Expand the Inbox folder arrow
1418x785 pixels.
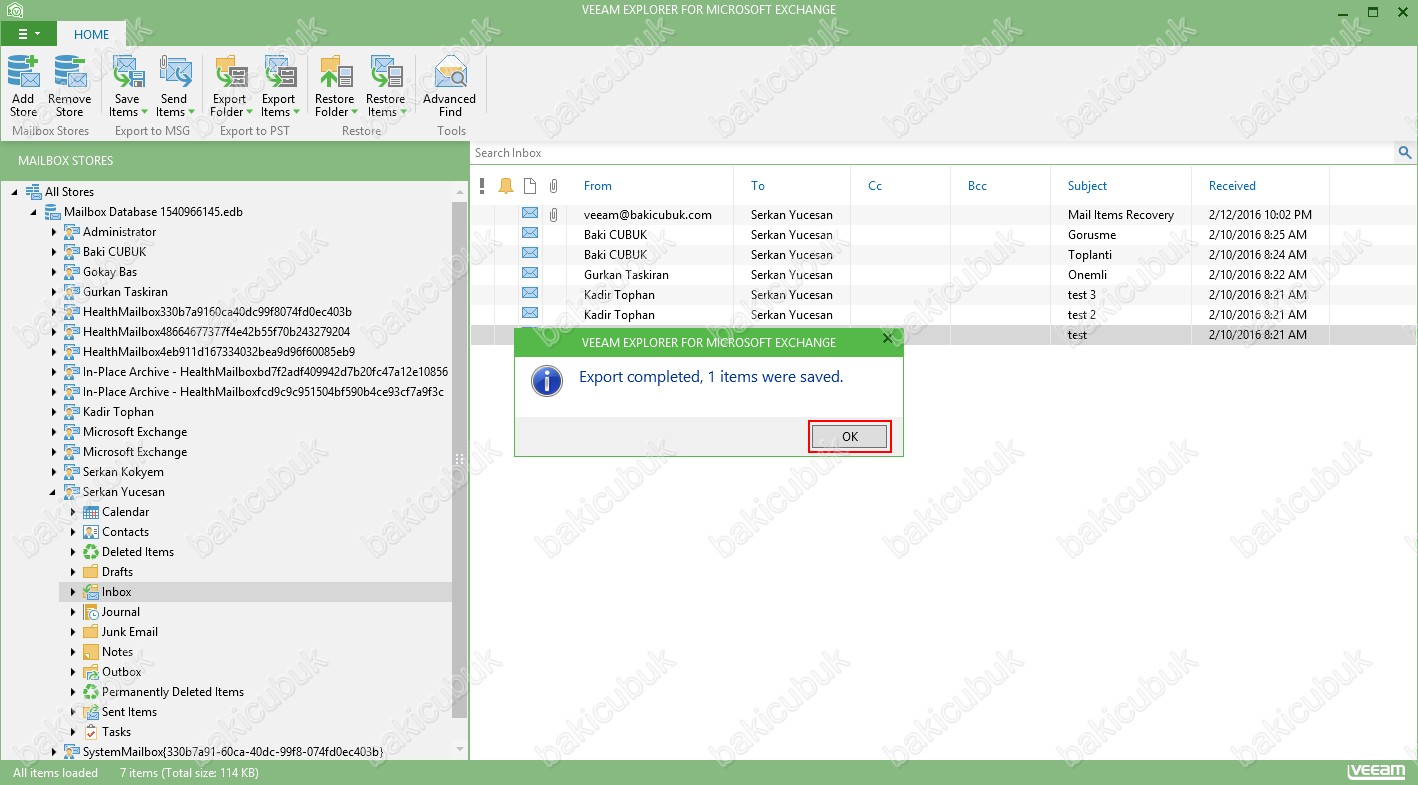click(x=73, y=592)
